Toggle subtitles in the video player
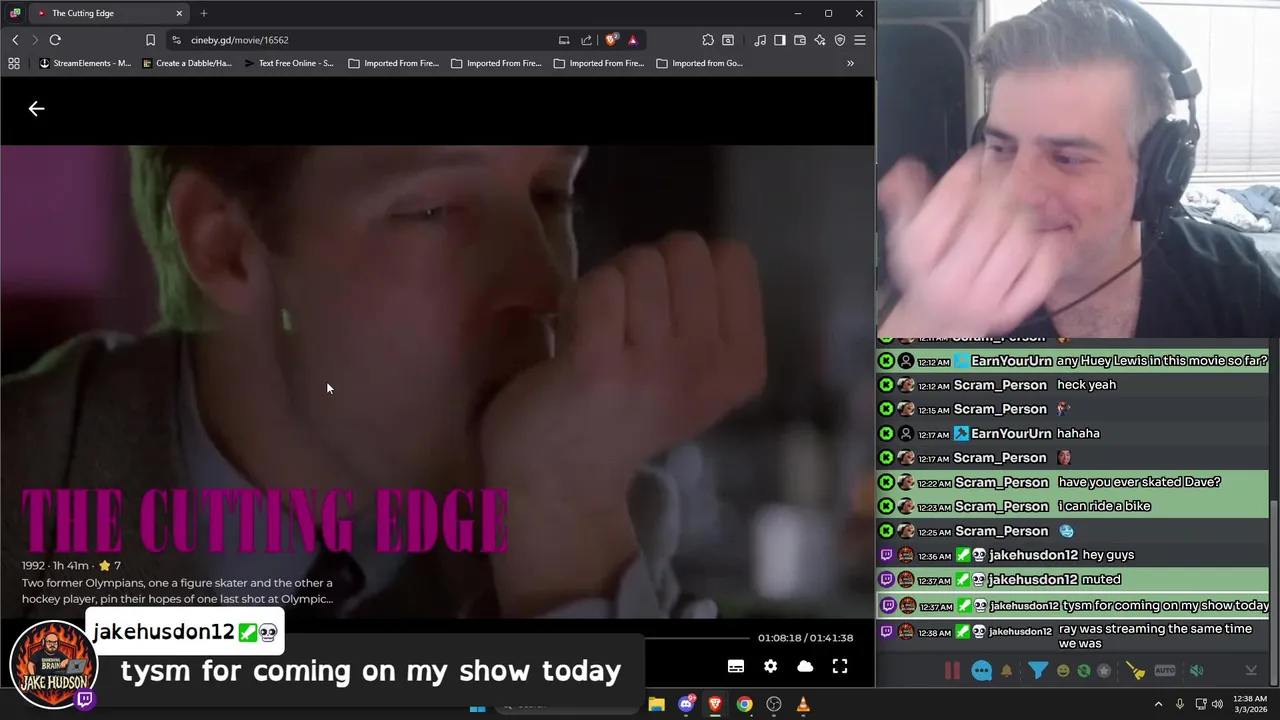The image size is (1280, 720). [x=736, y=666]
